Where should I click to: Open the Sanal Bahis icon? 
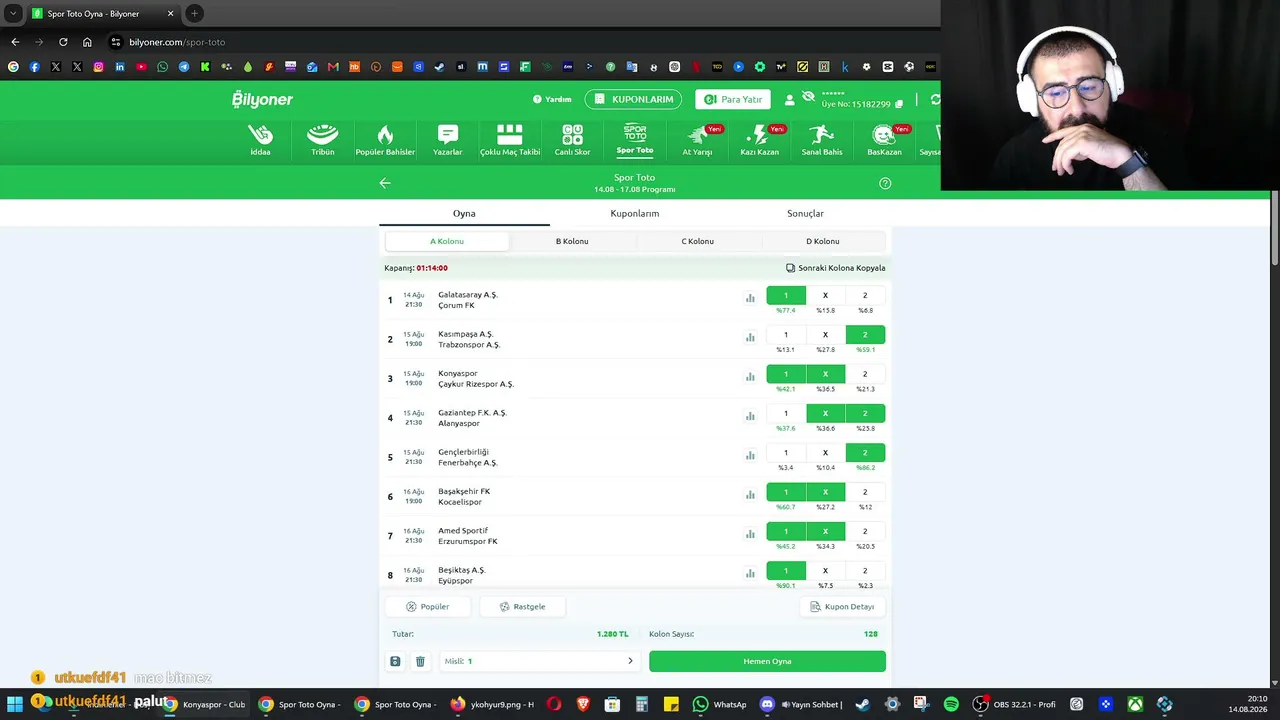[822, 140]
